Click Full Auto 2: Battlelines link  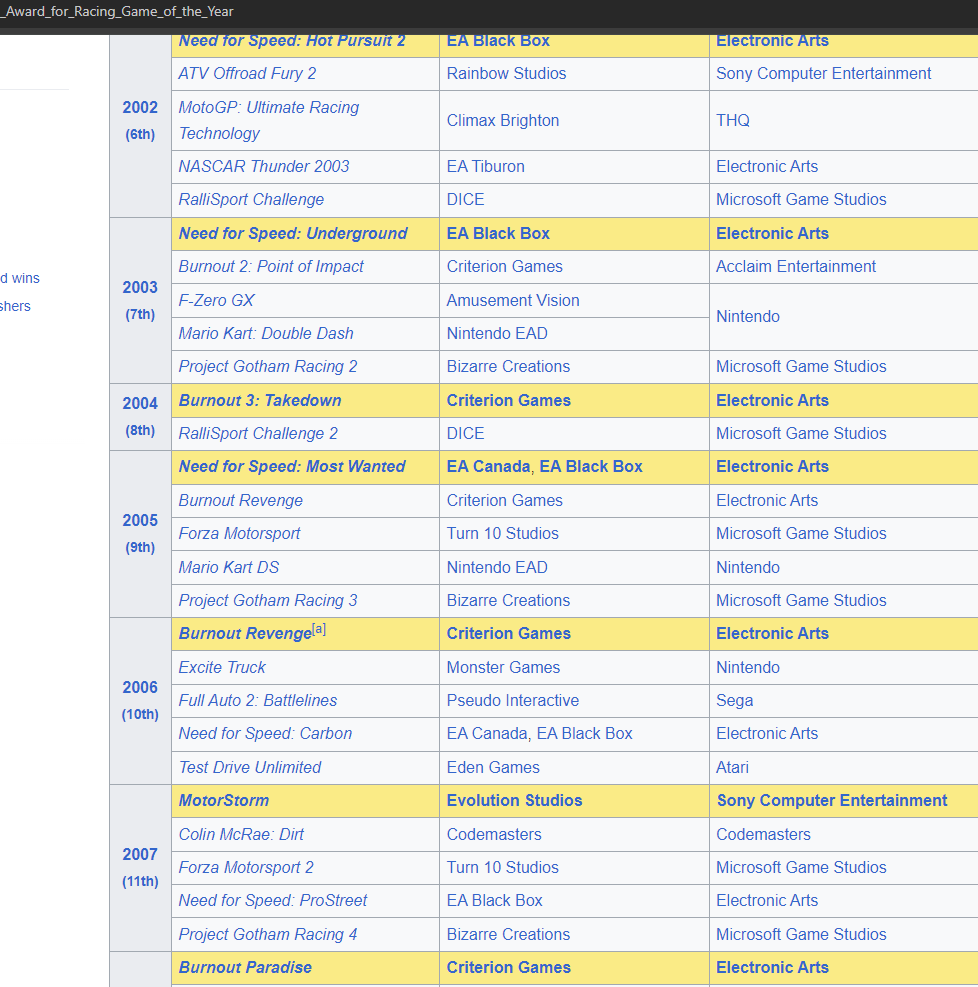[258, 701]
